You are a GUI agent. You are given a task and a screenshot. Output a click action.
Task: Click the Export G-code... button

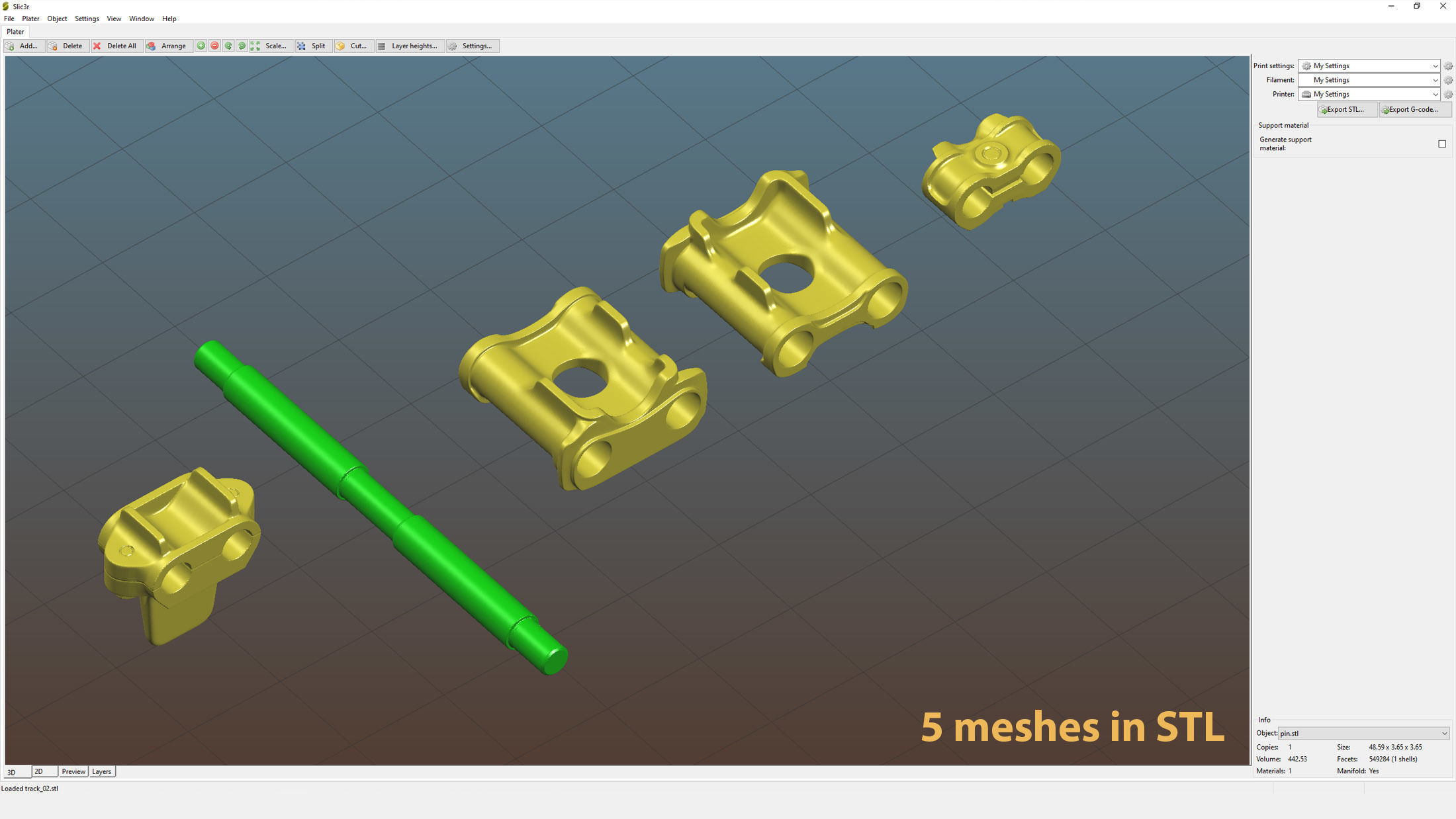(1414, 110)
